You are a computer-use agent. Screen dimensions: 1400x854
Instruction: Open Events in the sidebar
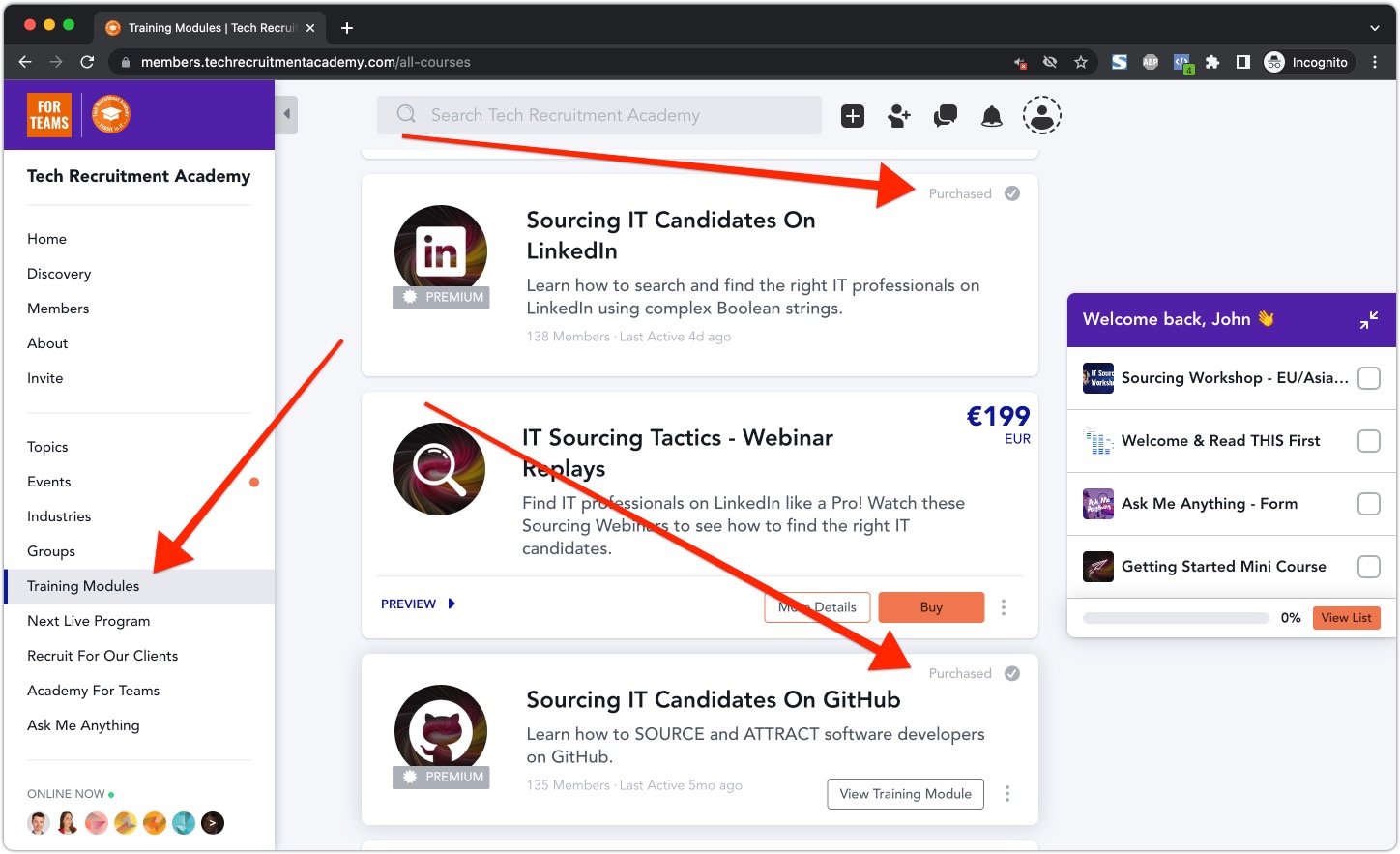coord(49,482)
